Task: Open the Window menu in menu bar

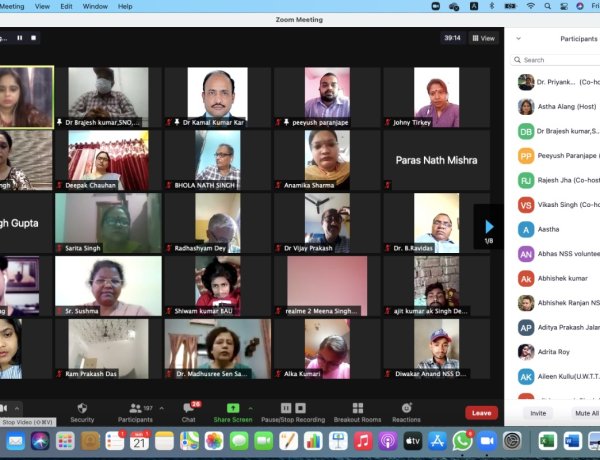Action: click(96, 6)
